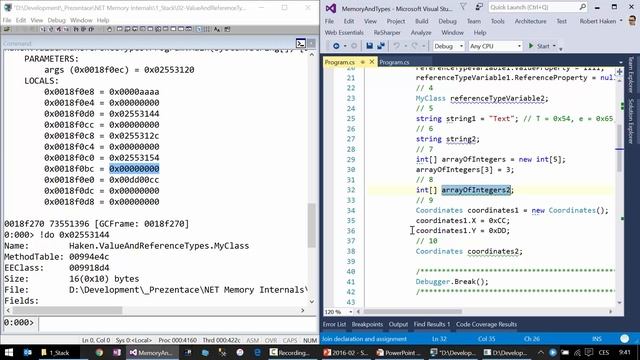Open the document tab list dropdown arrow
The width and height of the screenshot is (640, 360).
(620, 62)
